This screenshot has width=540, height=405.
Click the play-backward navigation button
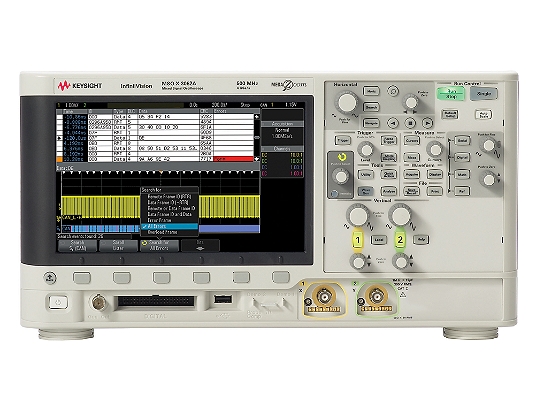click(392, 123)
